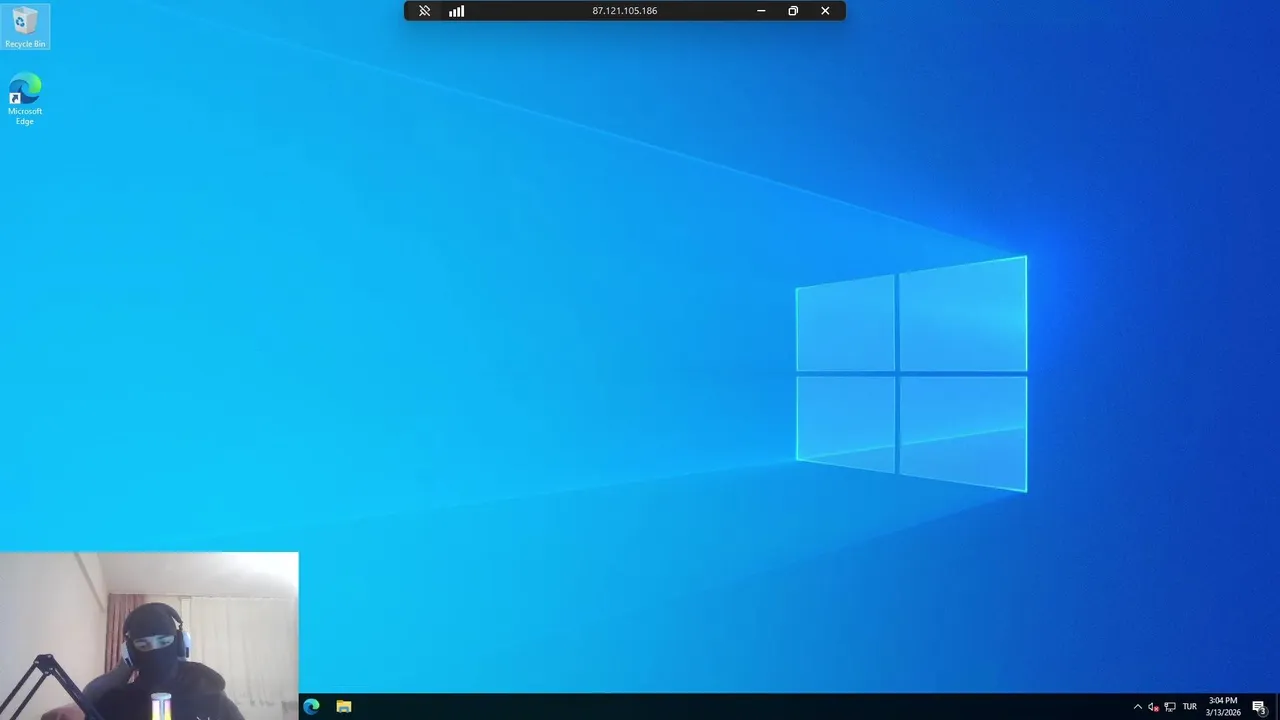The height and width of the screenshot is (720, 1280).
Task: Close the remote desktop connection
Action: click(x=825, y=11)
